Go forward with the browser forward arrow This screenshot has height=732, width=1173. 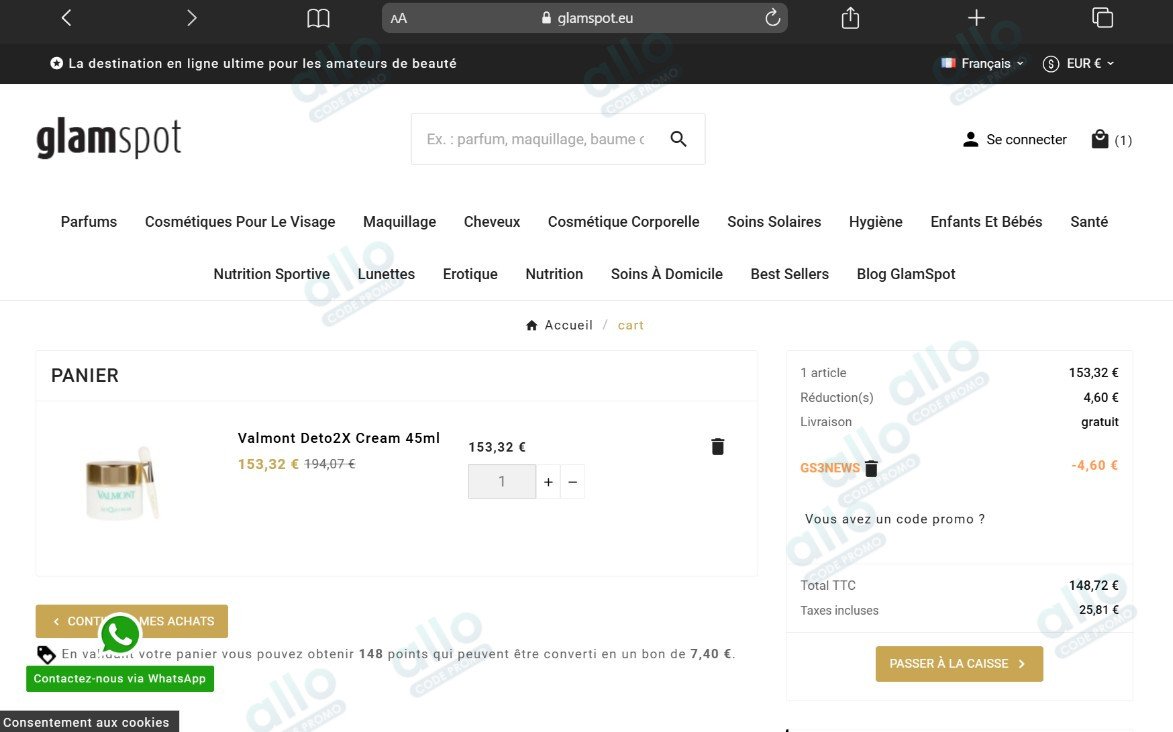(192, 18)
